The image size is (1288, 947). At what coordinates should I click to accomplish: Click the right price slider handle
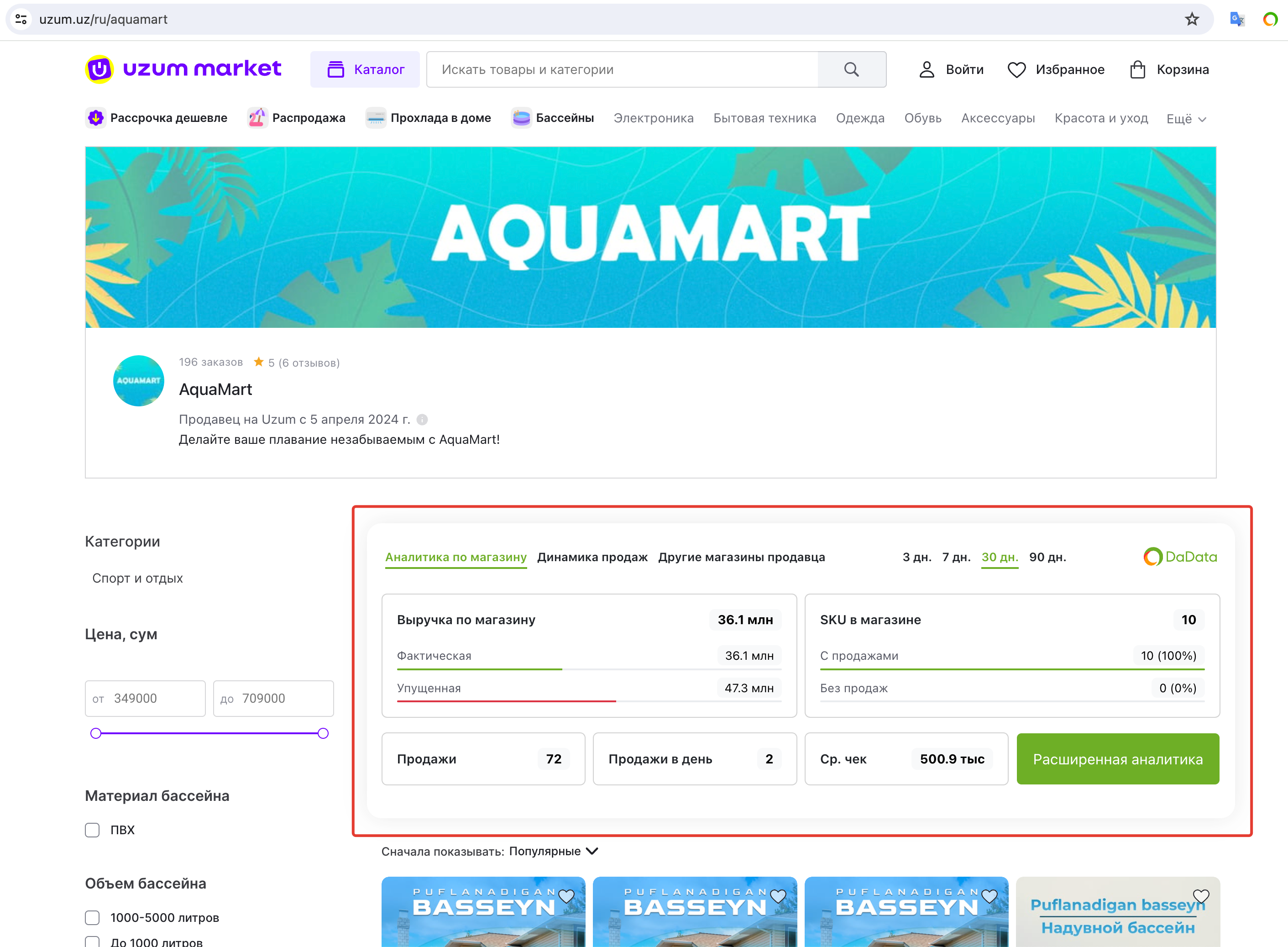click(323, 733)
